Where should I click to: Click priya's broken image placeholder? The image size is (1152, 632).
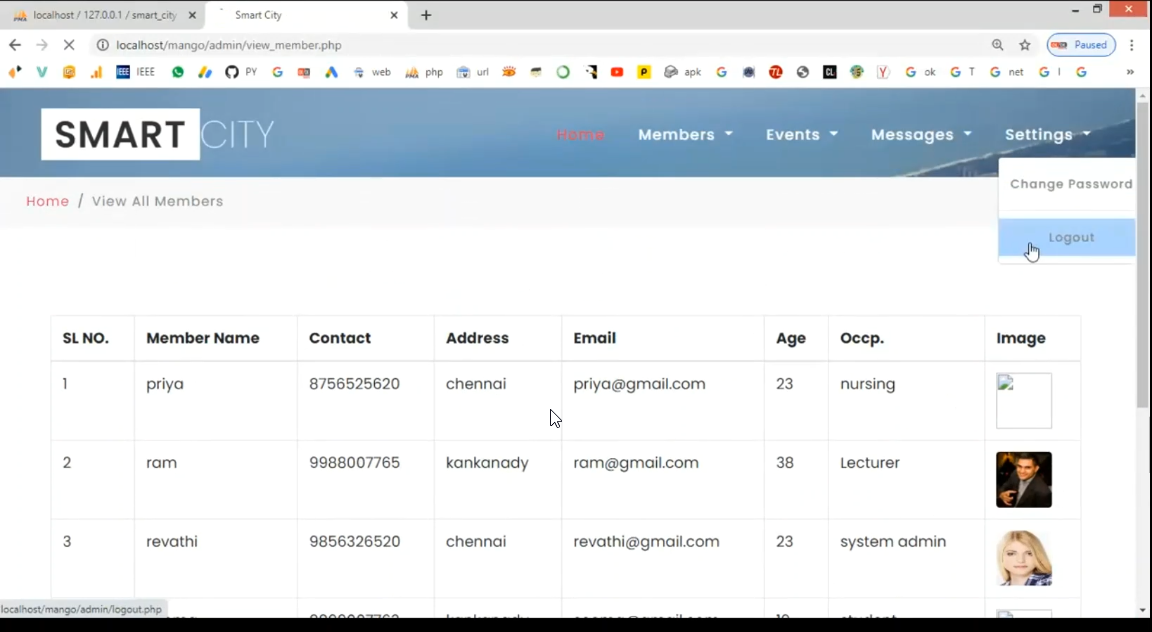[x=1023, y=401]
